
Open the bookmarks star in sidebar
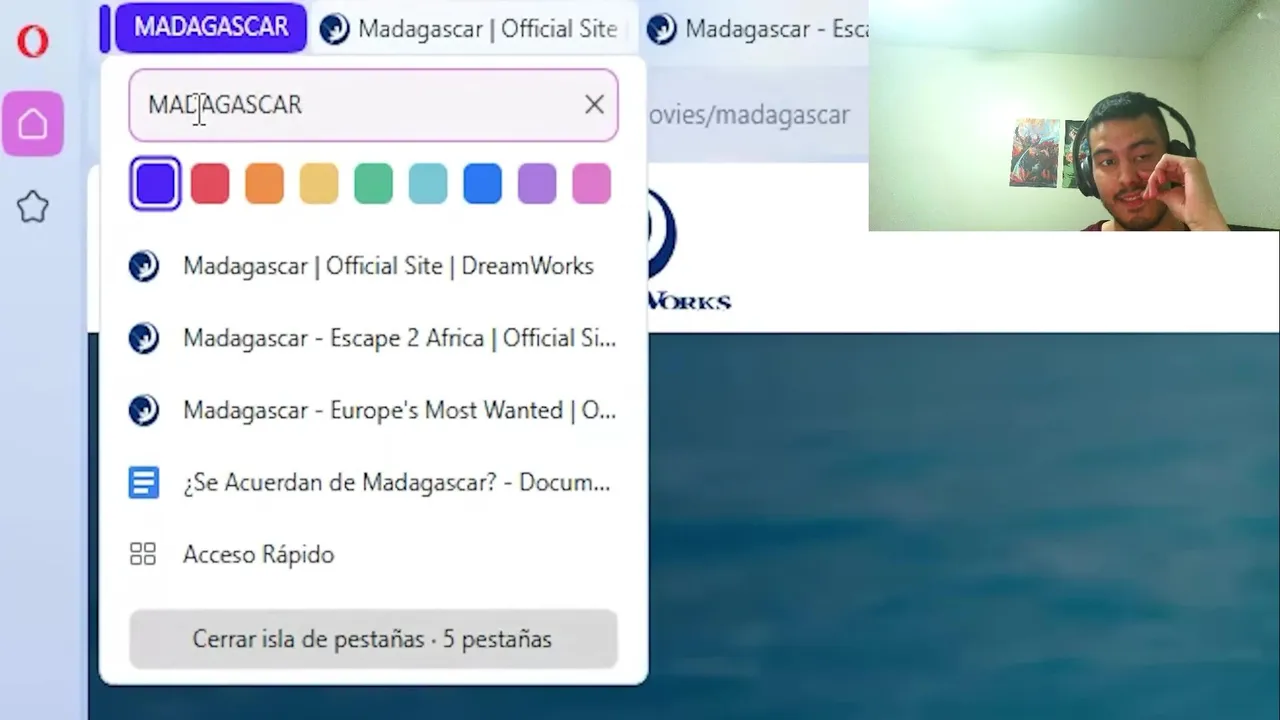pos(33,207)
